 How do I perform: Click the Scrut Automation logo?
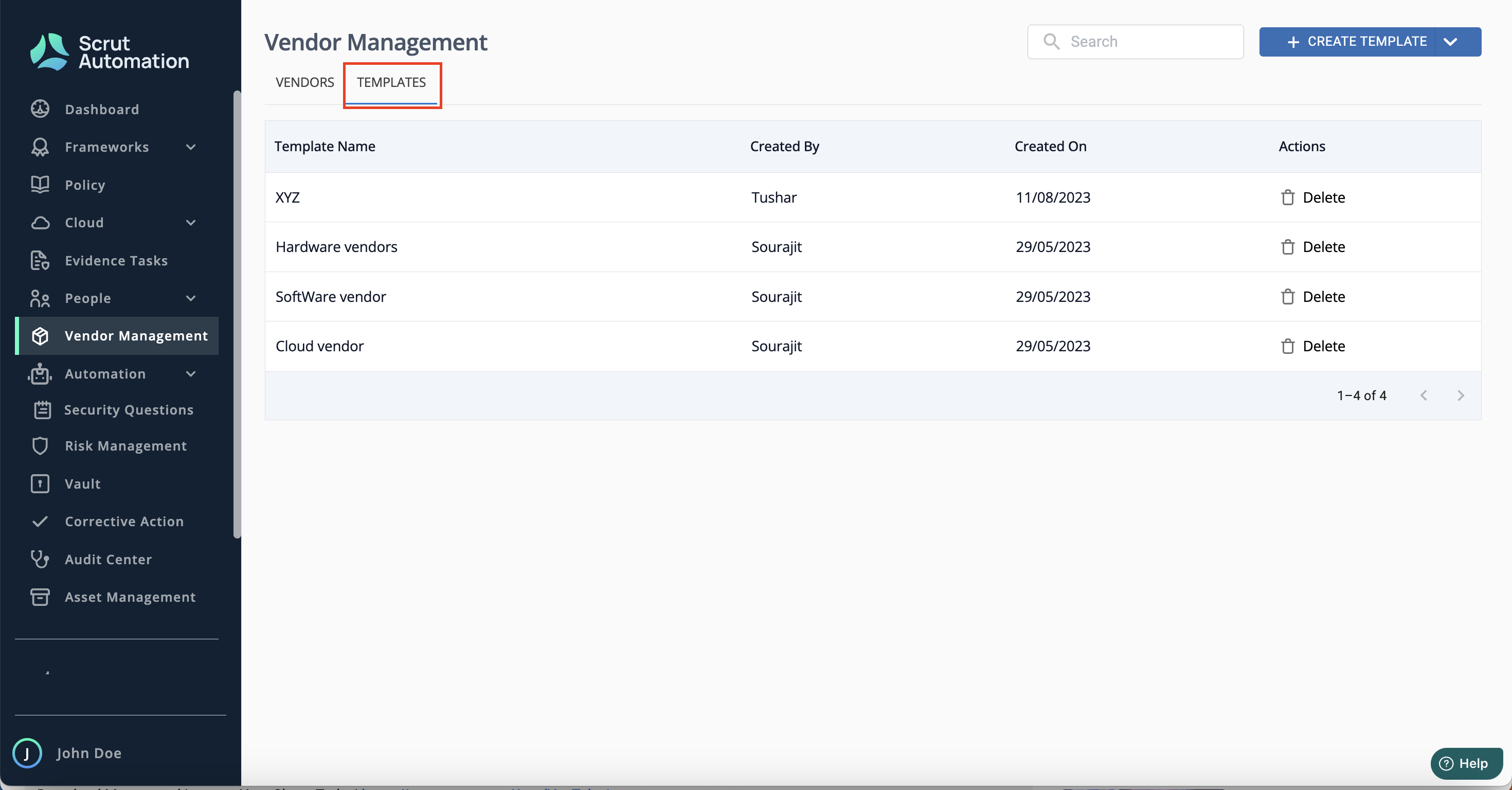pos(110,52)
